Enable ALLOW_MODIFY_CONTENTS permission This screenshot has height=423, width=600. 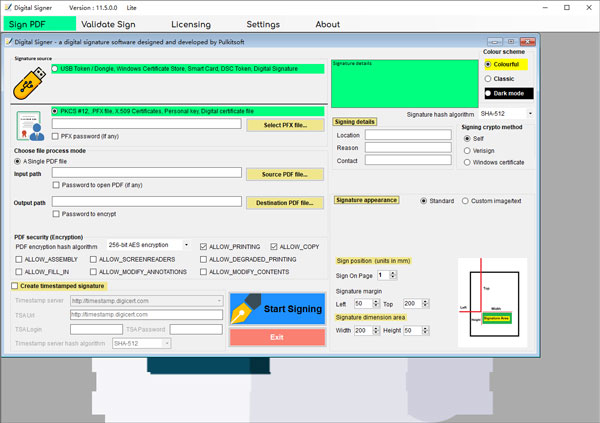[x=204, y=272]
